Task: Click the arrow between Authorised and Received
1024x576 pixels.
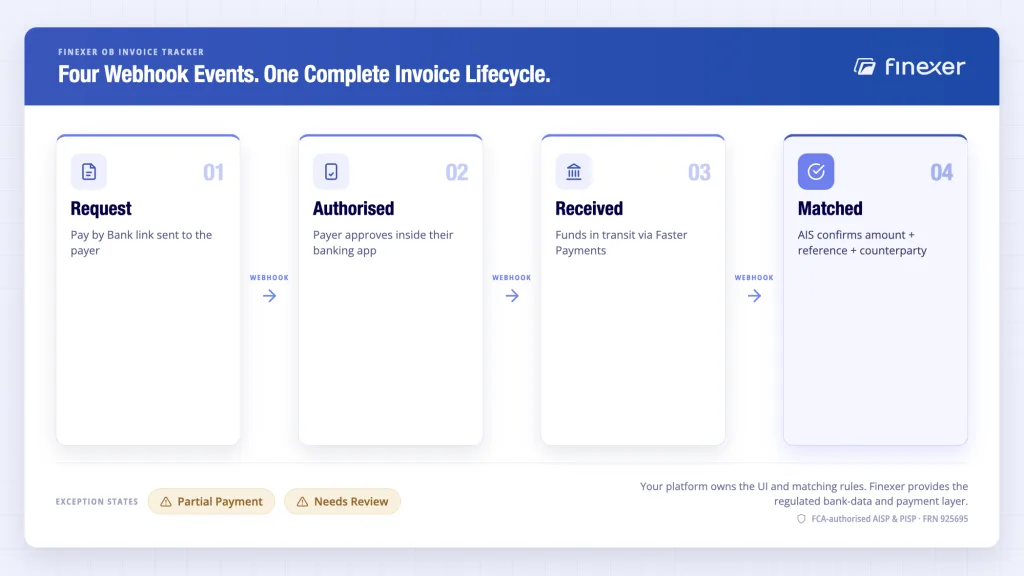Action: coord(512,296)
